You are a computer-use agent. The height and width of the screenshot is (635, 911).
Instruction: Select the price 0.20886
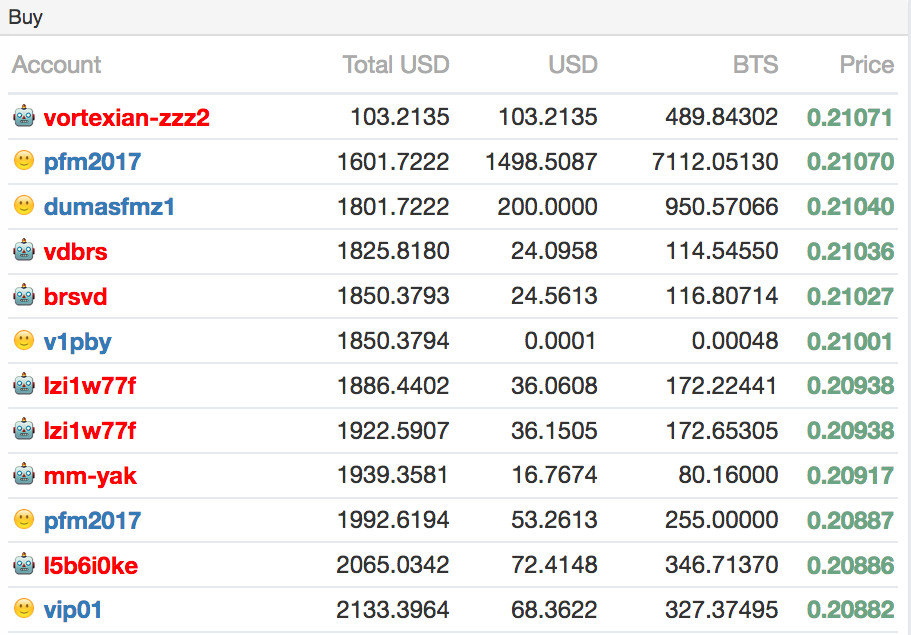pos(850,565)
